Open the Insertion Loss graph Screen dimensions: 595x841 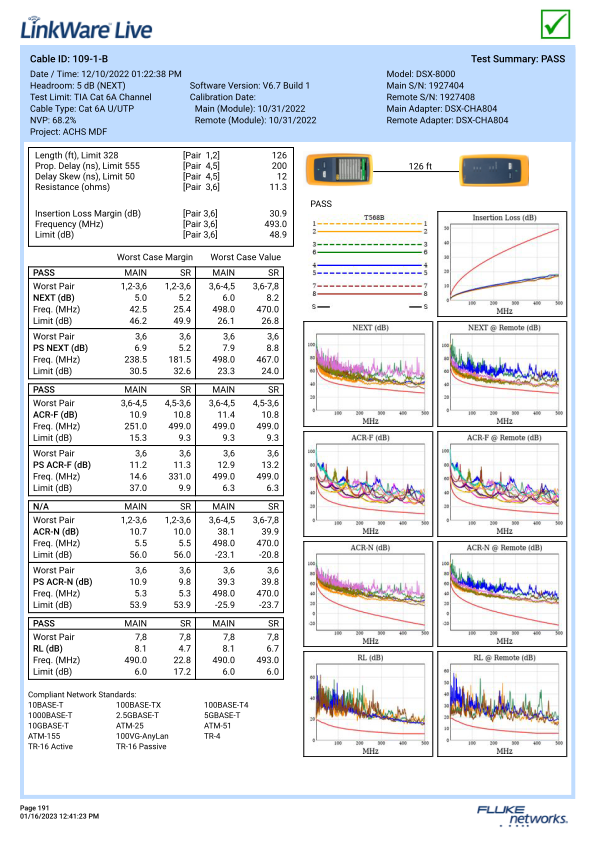coord(502,264)
